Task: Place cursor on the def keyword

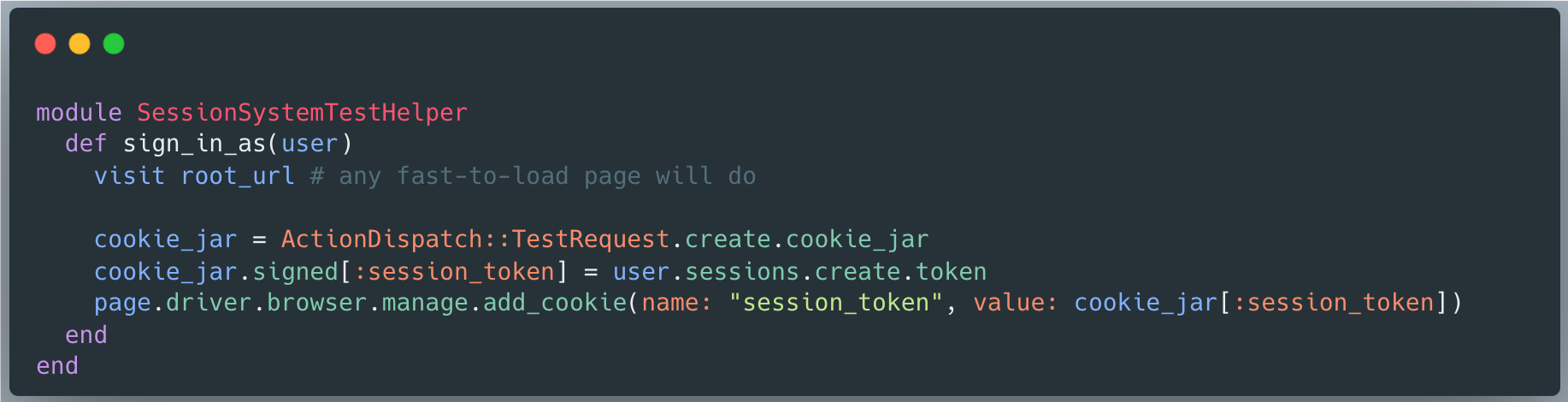Action: pyautogui.click(x=85, y=144)
